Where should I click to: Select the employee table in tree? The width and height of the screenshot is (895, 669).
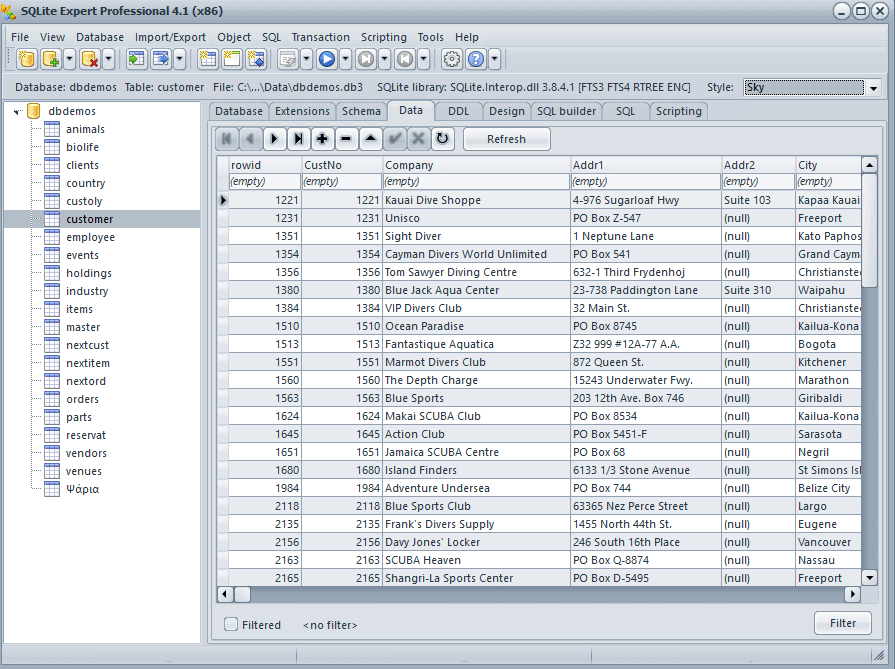coord(90,237)
